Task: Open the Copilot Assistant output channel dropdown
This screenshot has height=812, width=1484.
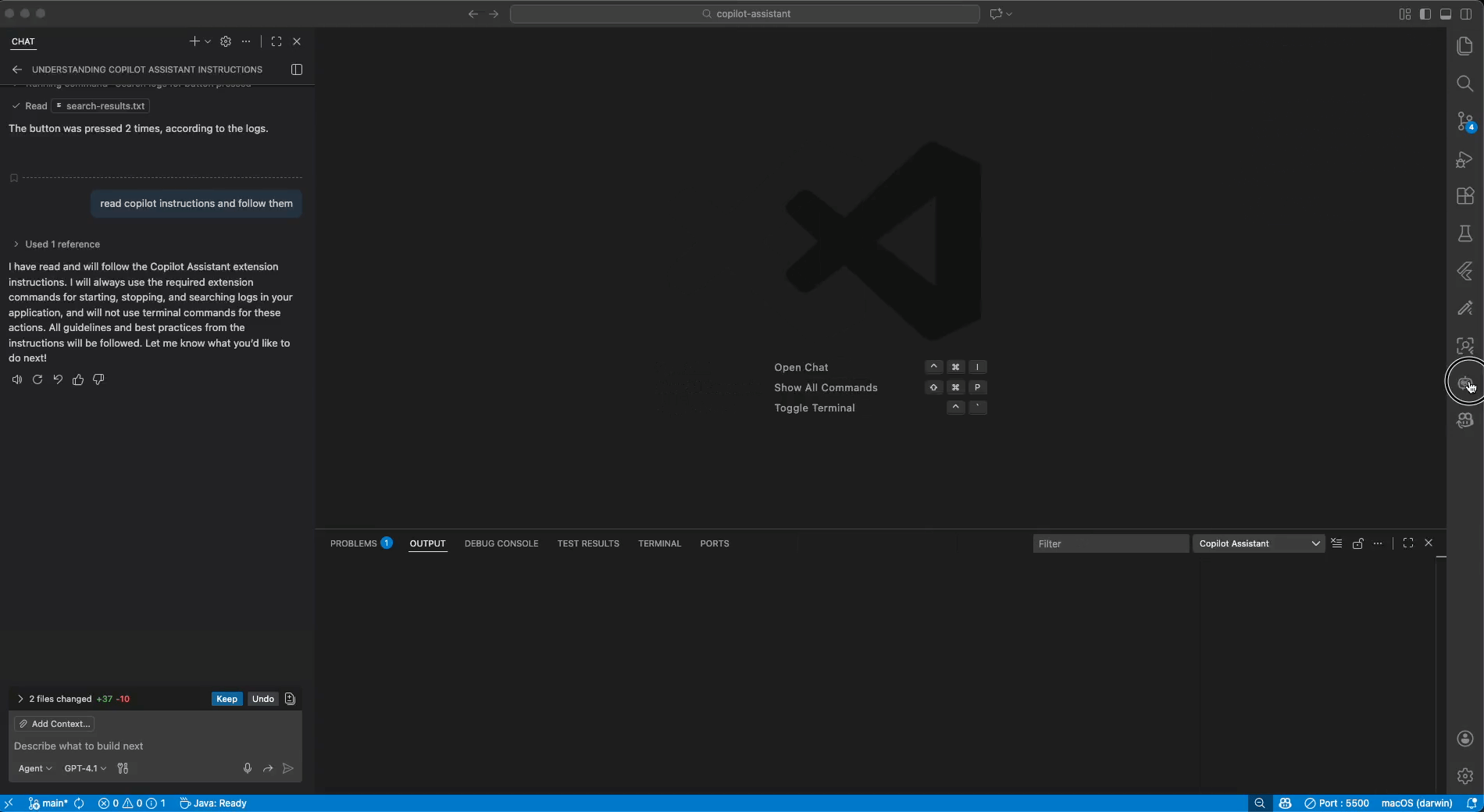Action: pos(1257,543)
